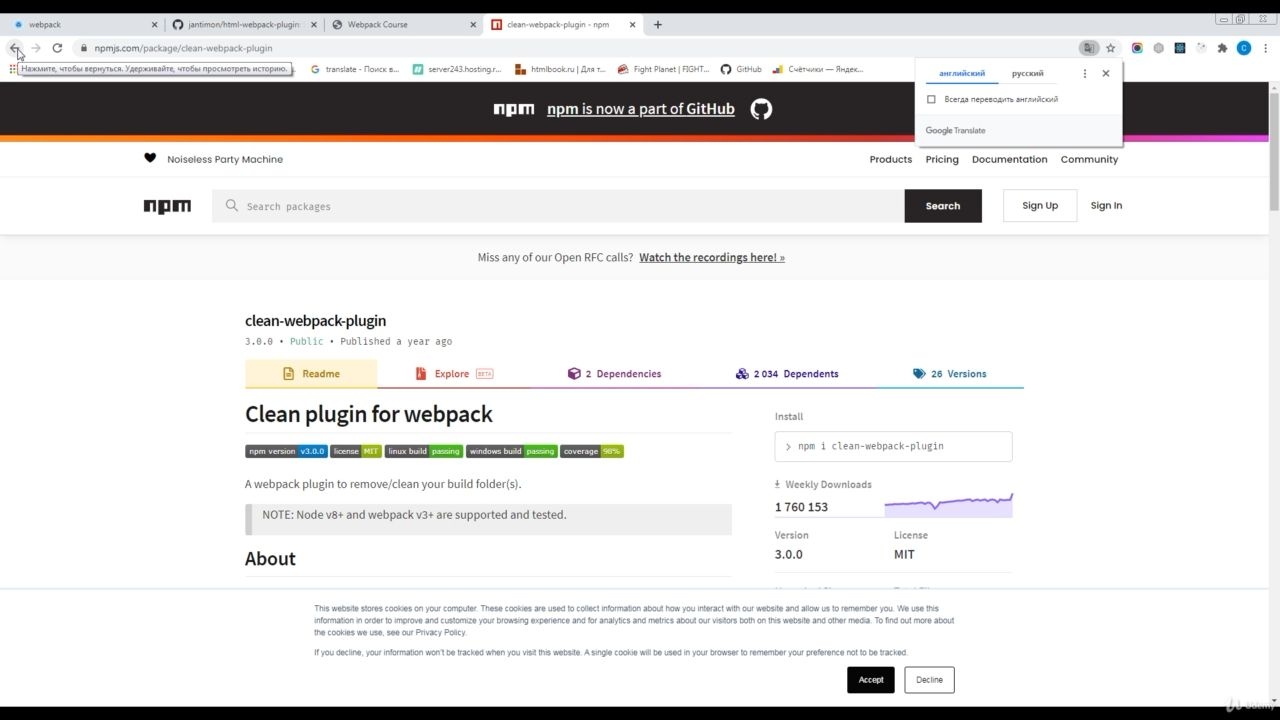Click the black Search button
Screen dimensions: 1280x720
coord(943,206)
